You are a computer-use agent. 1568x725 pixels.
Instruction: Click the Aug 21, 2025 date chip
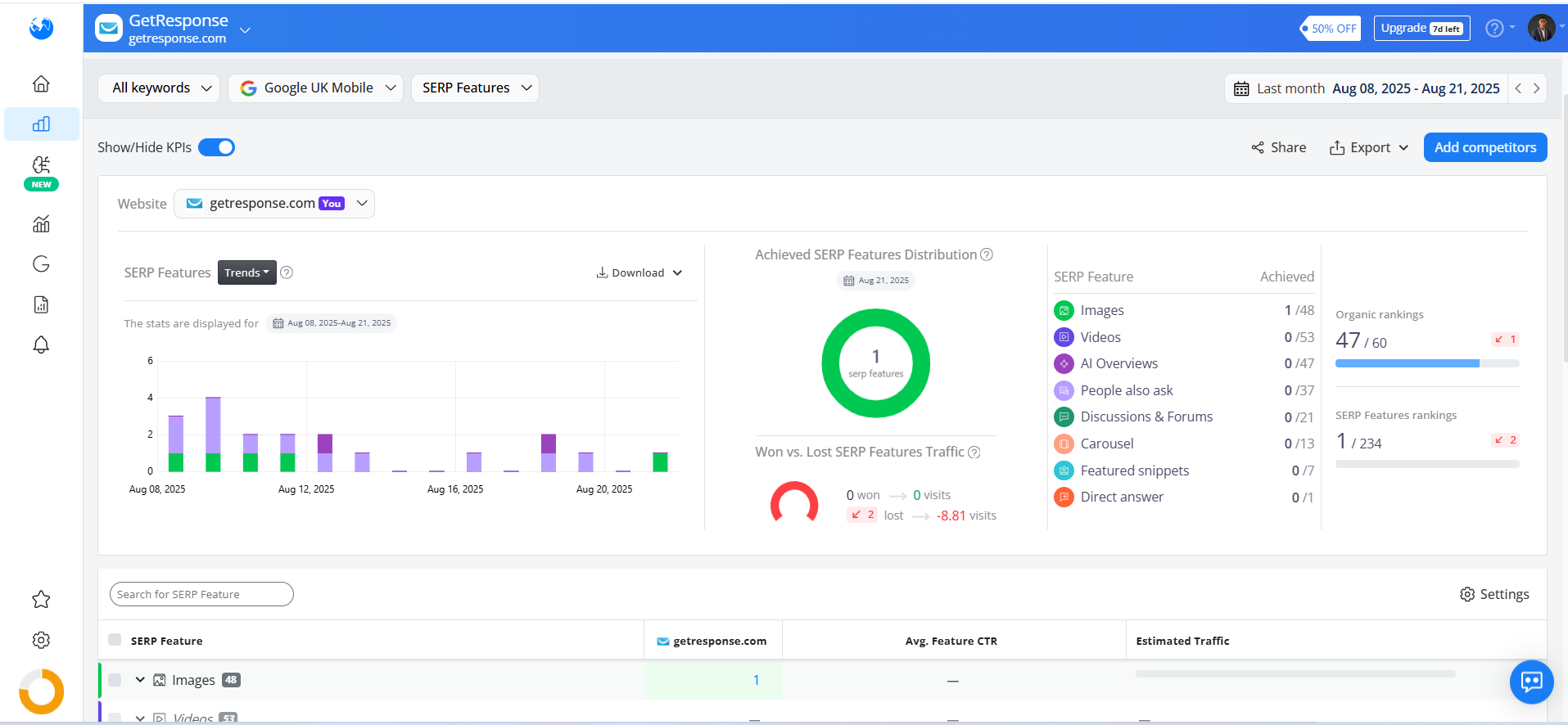[875, 280]
